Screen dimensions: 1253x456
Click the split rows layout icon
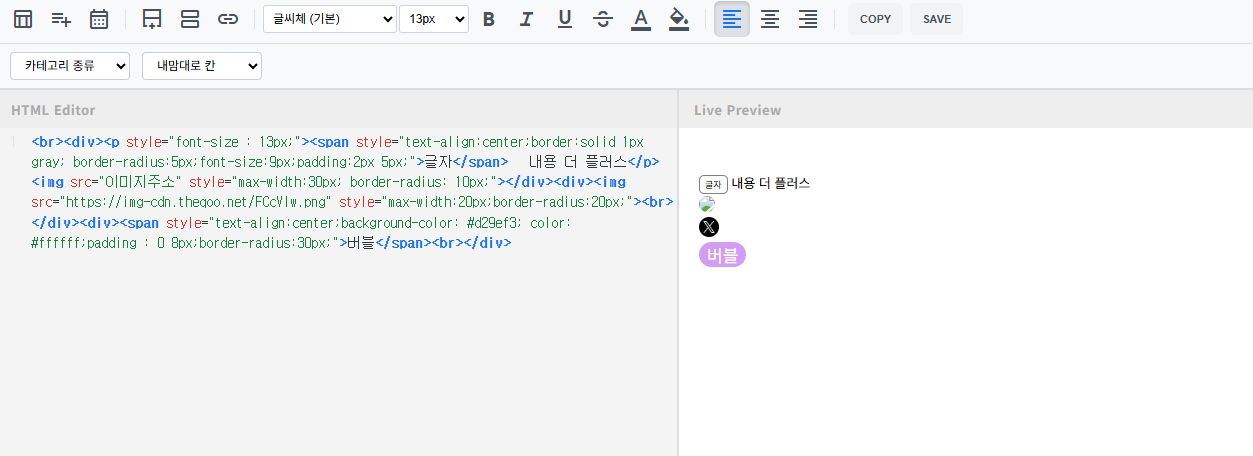190,19
